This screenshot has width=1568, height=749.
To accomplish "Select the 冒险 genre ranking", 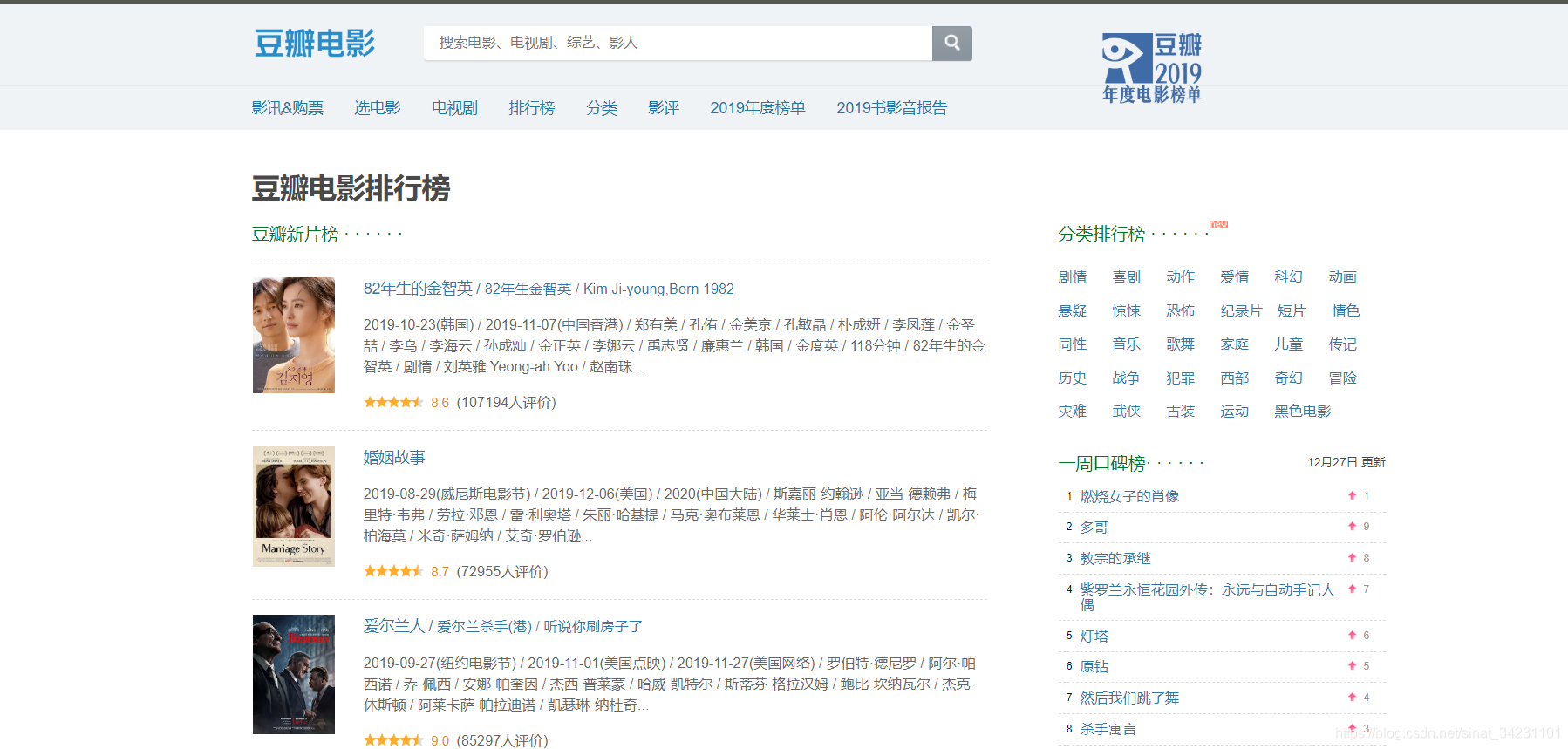I will tap(1343, 378).
